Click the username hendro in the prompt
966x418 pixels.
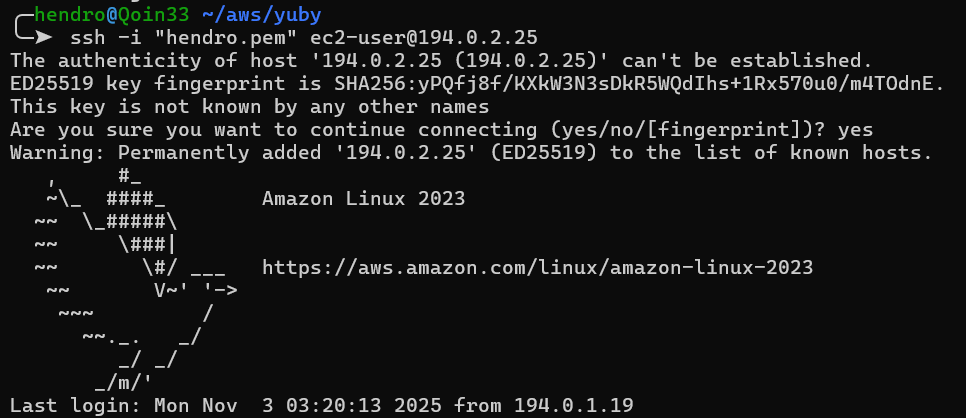click(x=68, y=15)
